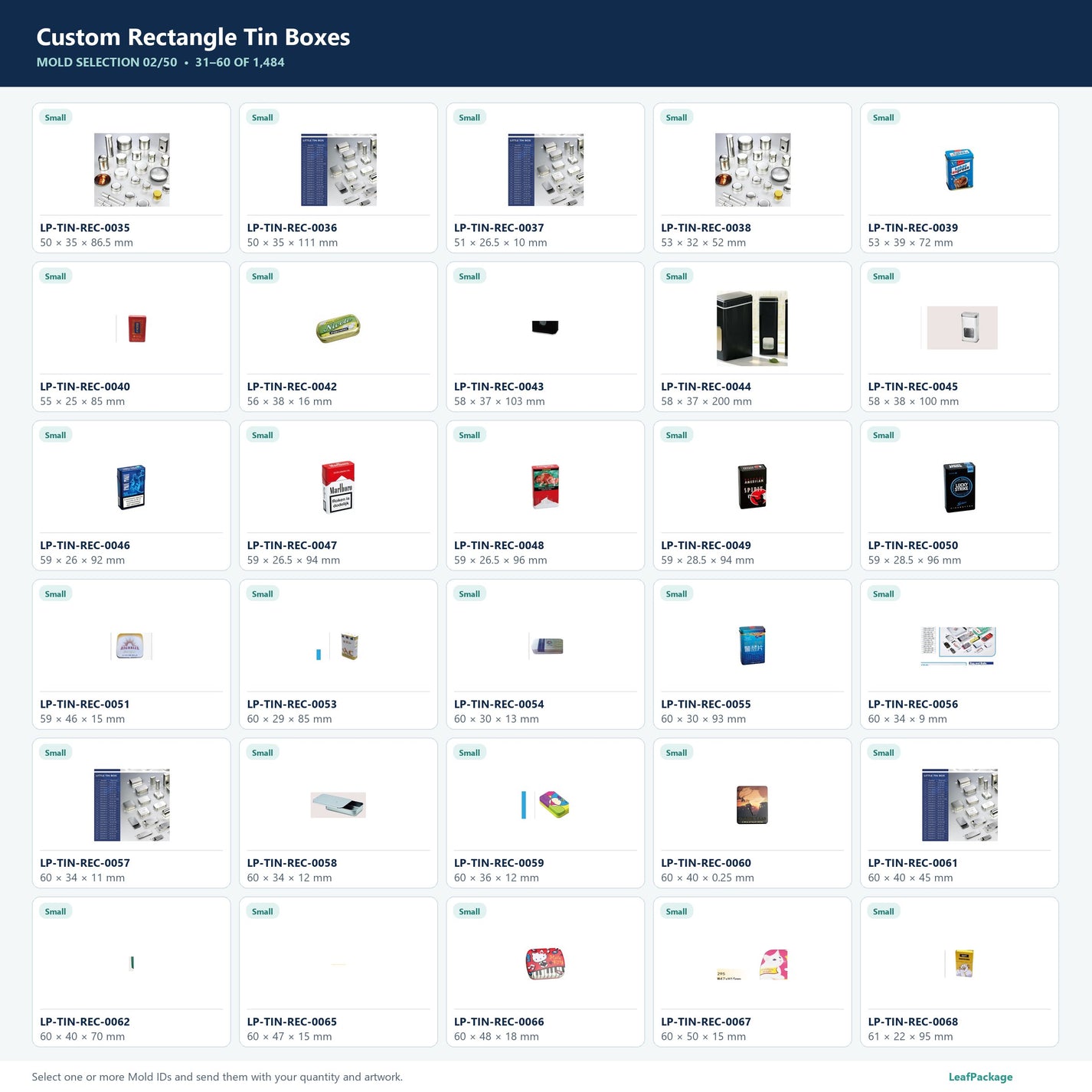Click the American Spirit black tin thumbnail
The image size is (1092, 1092).
pyautogui.click(x=752, y=487)
